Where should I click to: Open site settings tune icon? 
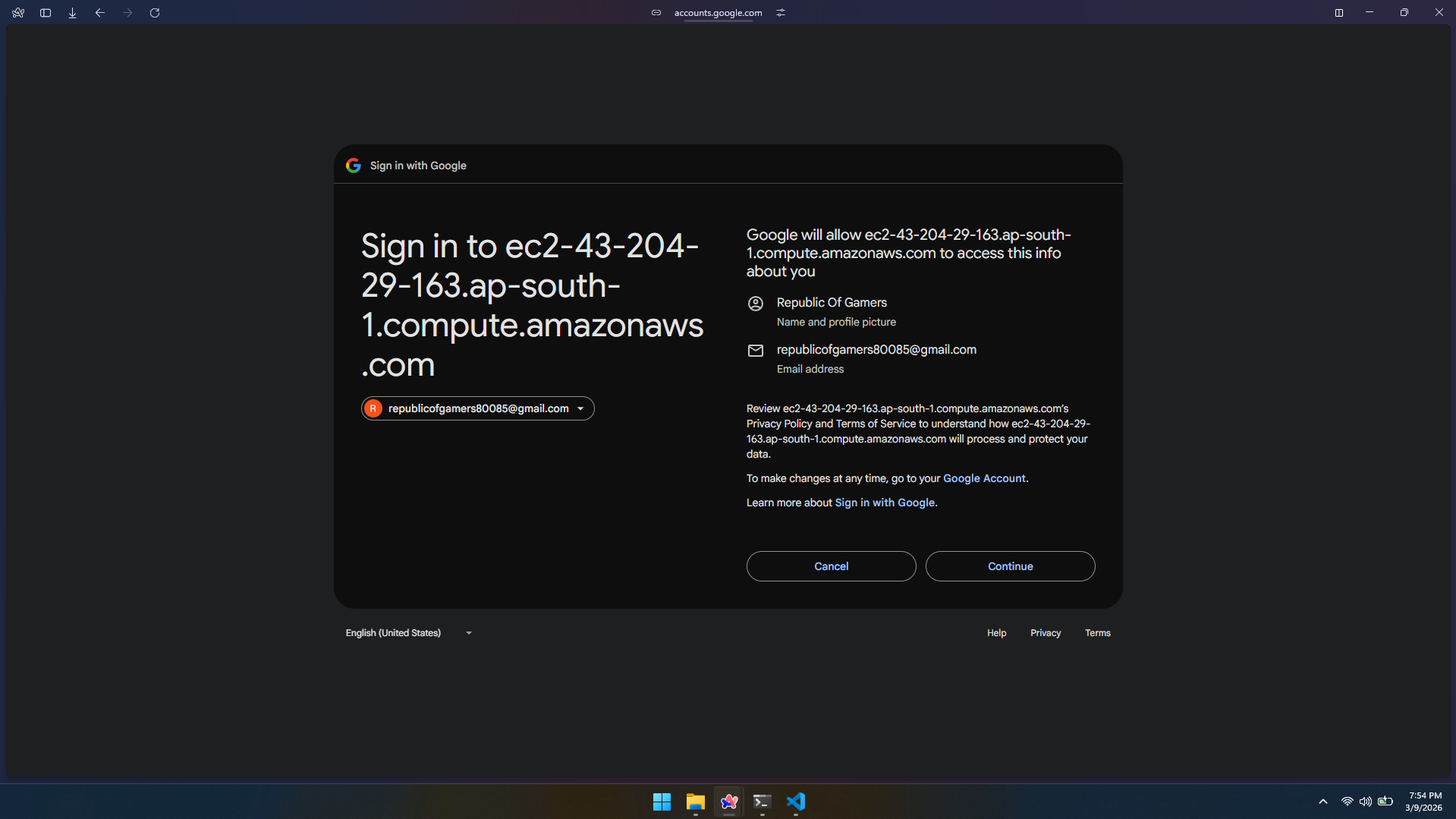tap(781, 13)
